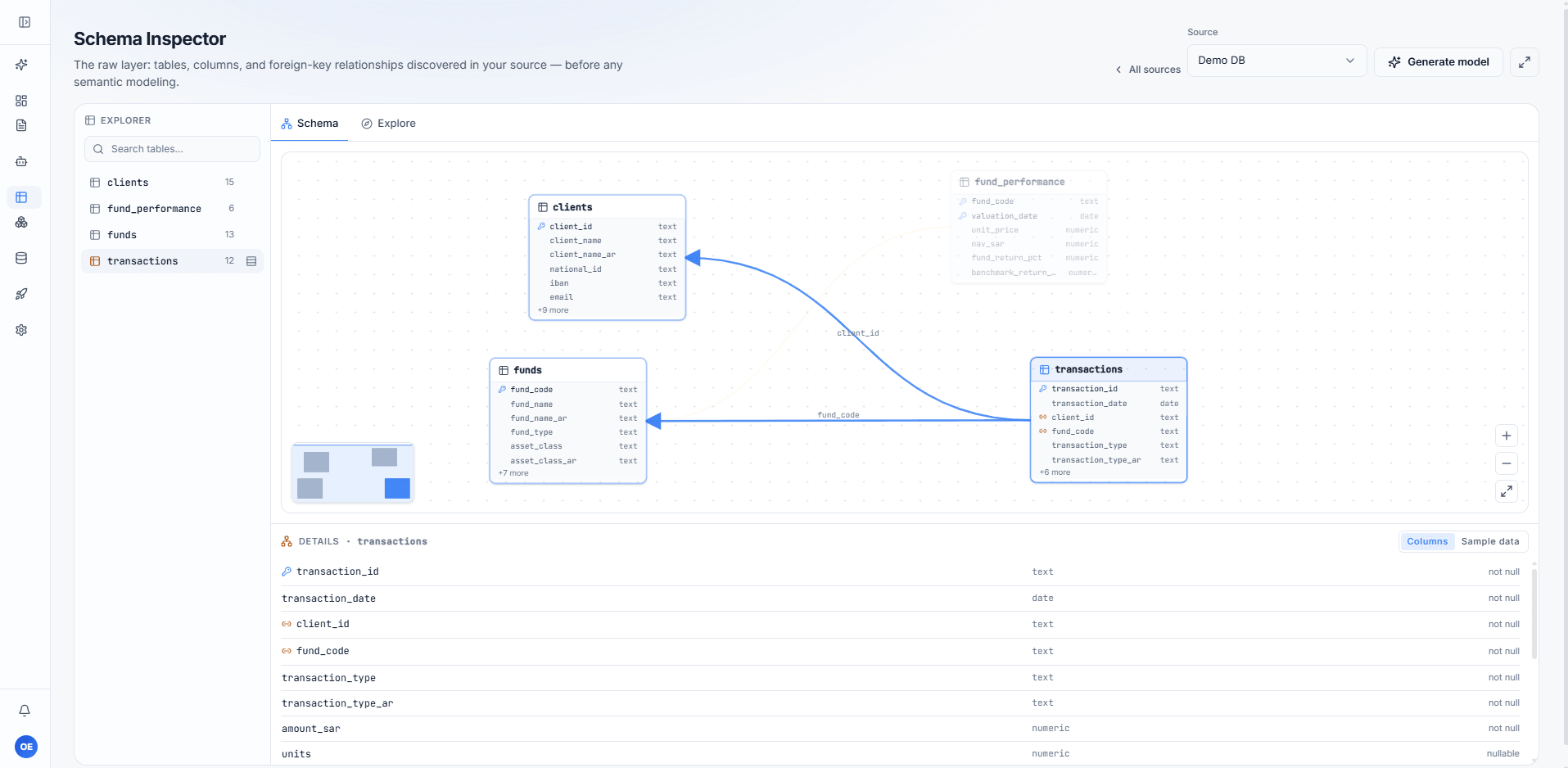Zoom out with the diagram minus button
The height and width of the screenshot is (768, 1568).
coord(1507,463)
